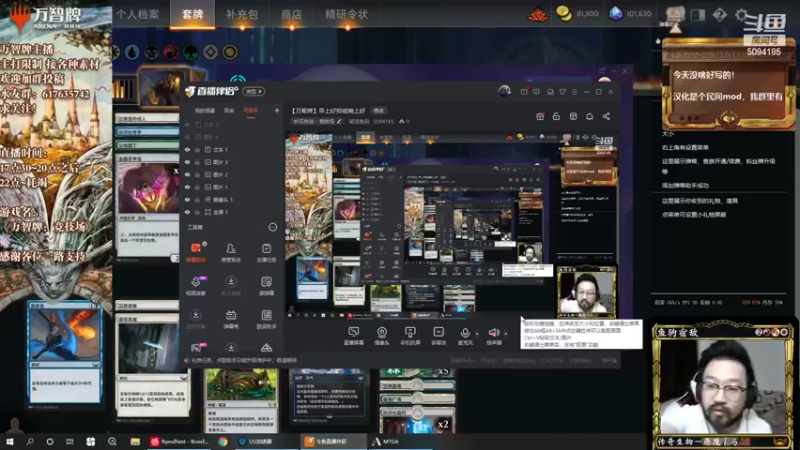Click user avatar in streaming companion title bar

505,91
